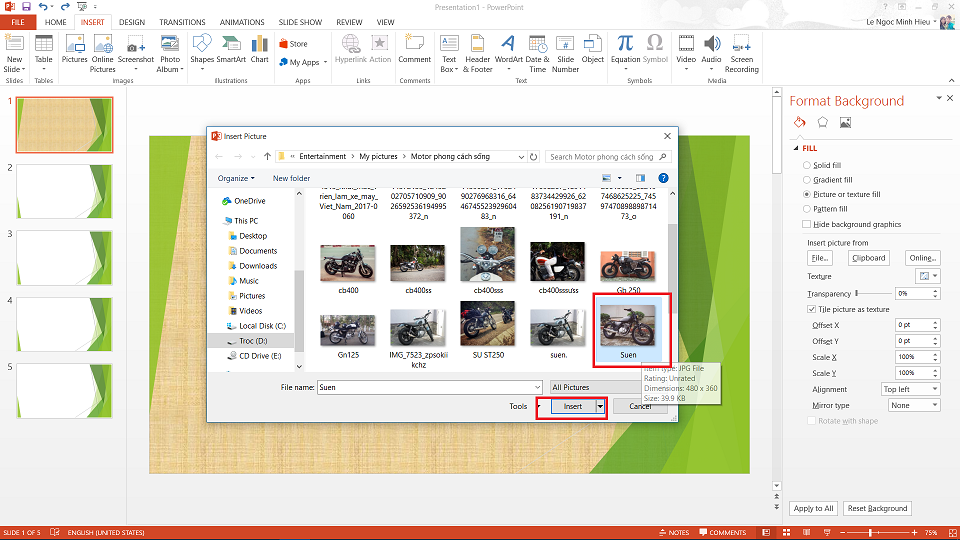Click the Insert button in dialog
Image resolution: width=960 pixels, height=540 pixels.
click(573, 407)
